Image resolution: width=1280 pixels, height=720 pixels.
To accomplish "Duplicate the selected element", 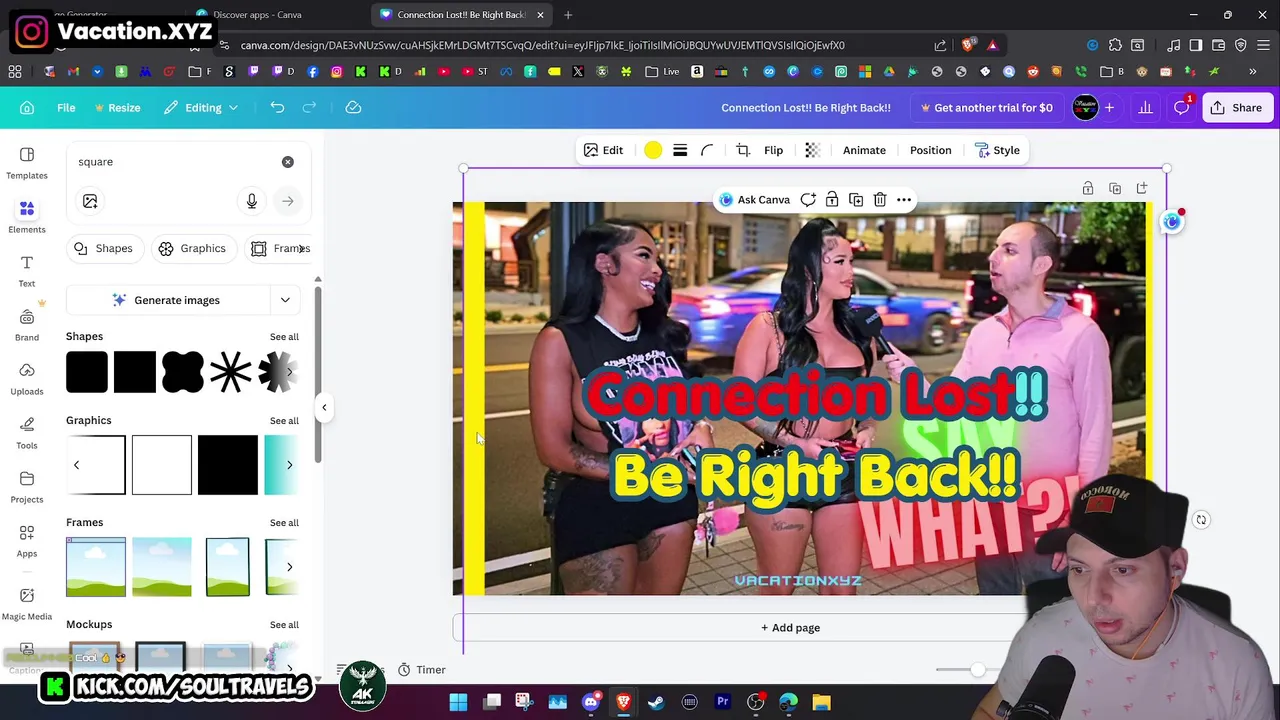I will coord(856,200).
